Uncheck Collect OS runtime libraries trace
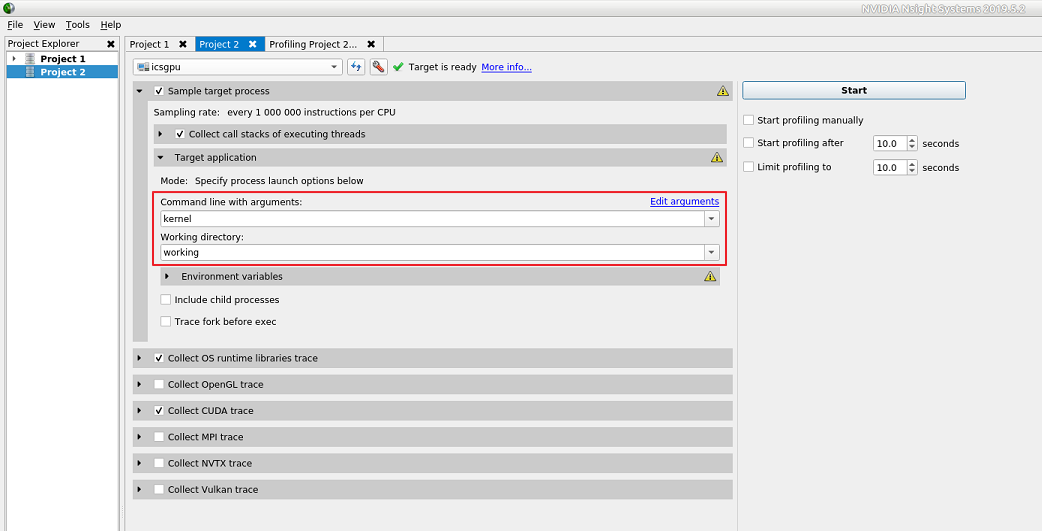This screenshot has height=531, width=1042. (x=159, y=358)
